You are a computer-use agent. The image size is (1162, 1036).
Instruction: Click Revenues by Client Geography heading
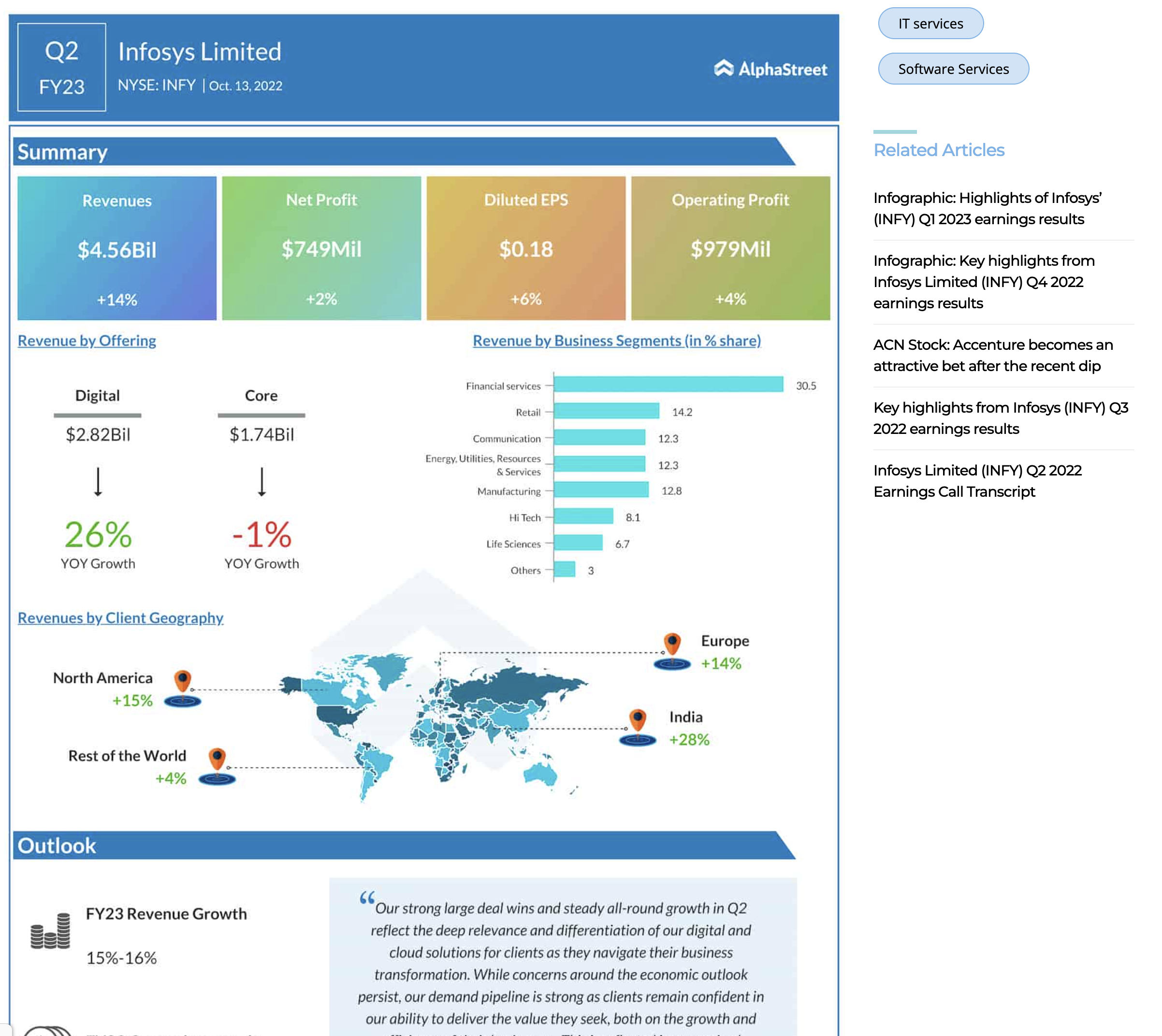pyautogui.click(x=120, y=618)
